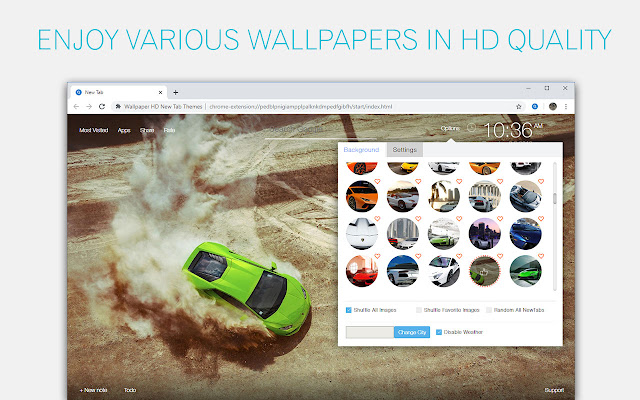Select the green car drifting in dust thumbnail
The image size is (640, 400).
click(x=484, y=271)
